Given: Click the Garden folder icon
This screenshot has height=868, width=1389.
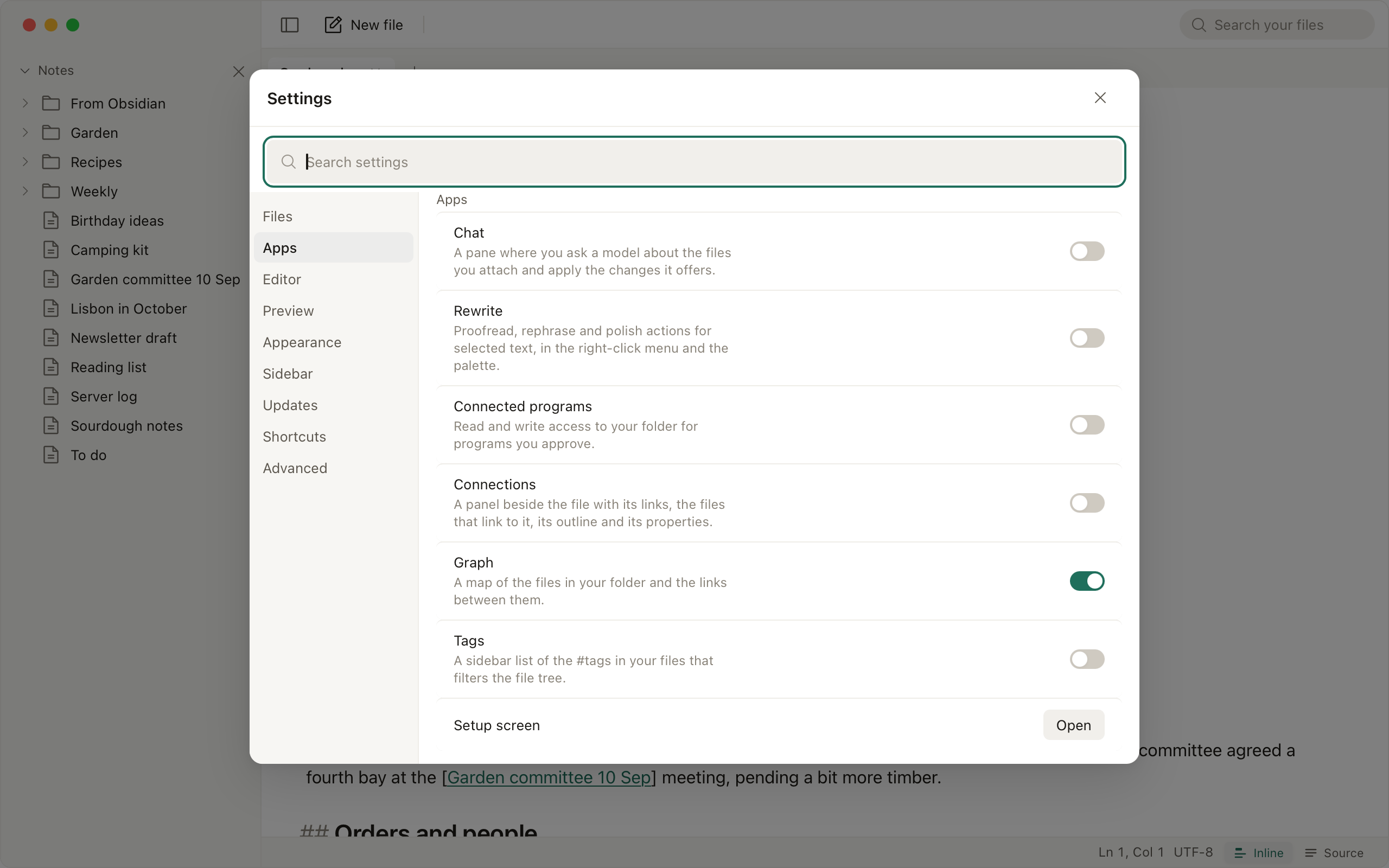Looking at the screenshot, I should tap(51, 132).
